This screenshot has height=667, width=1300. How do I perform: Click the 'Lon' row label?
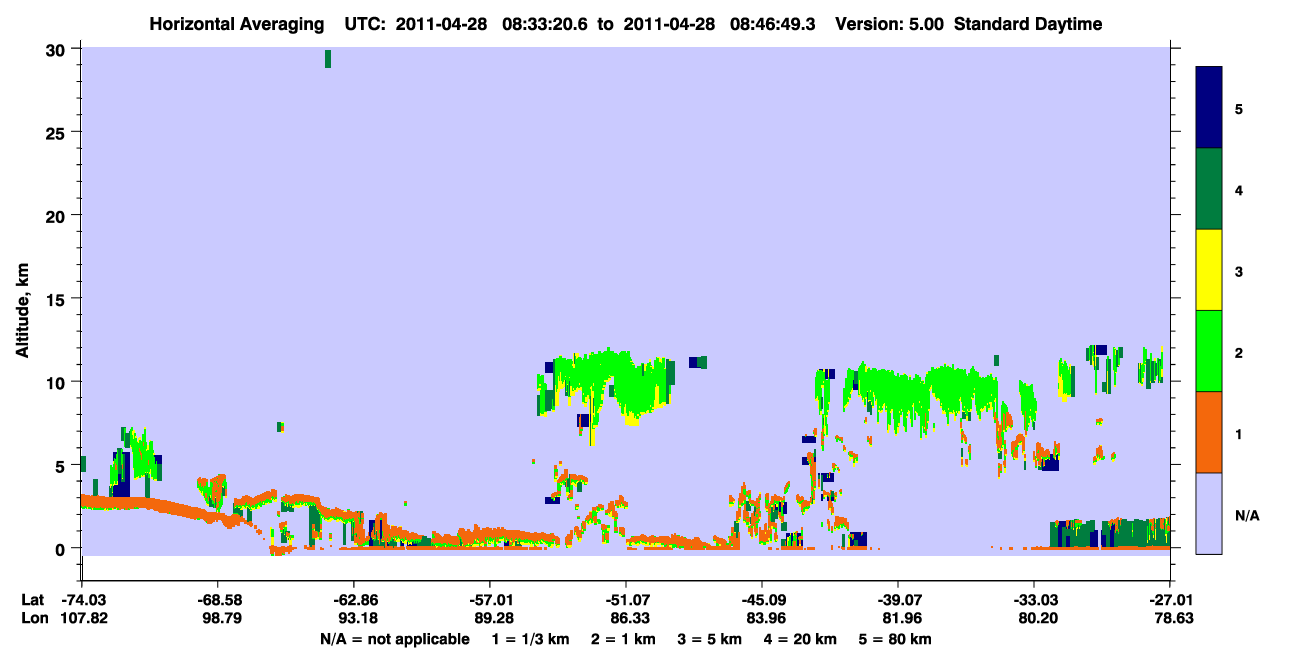coord(34,618)
